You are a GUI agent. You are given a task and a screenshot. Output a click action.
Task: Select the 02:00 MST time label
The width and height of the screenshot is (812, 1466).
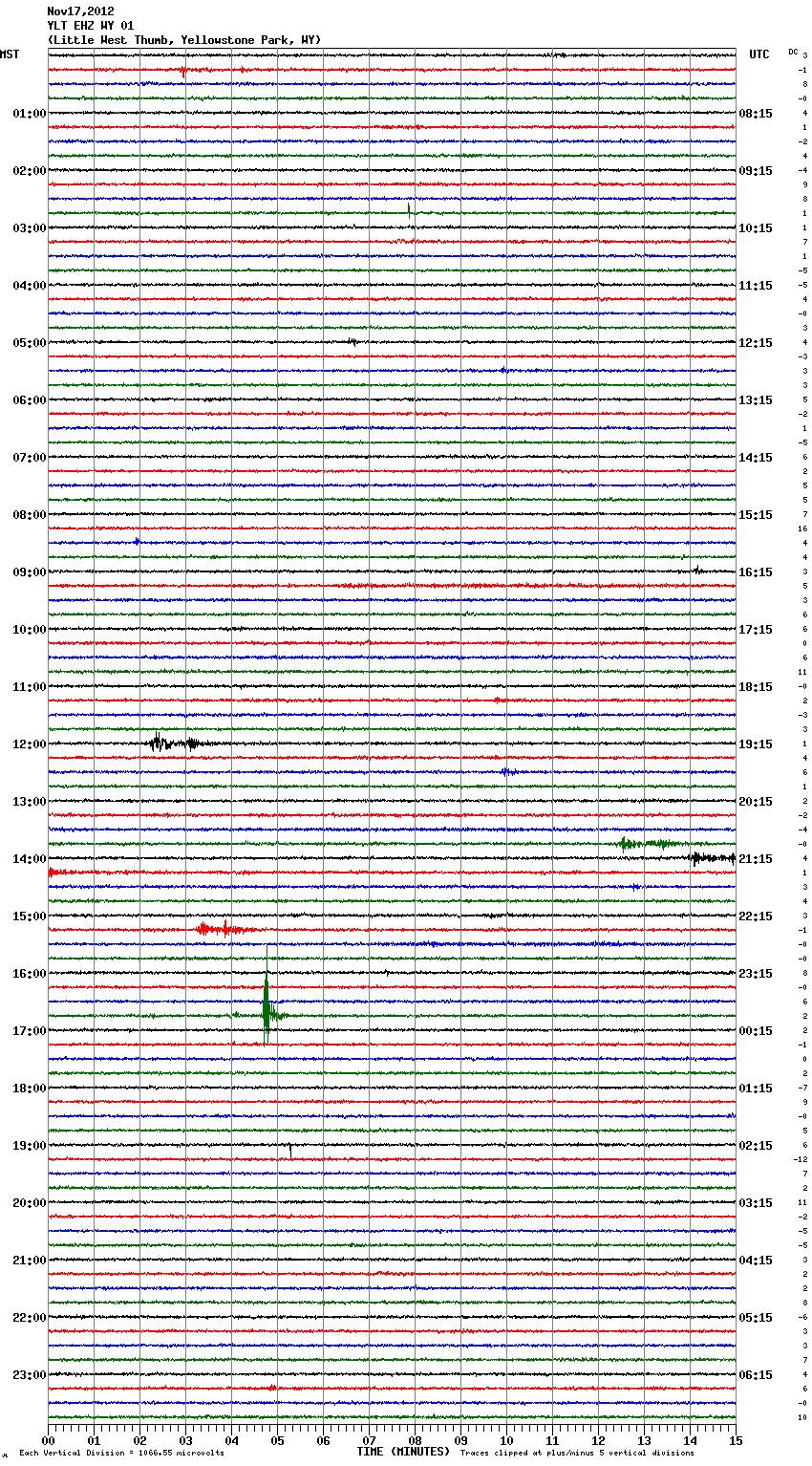(x=30, y=171)
